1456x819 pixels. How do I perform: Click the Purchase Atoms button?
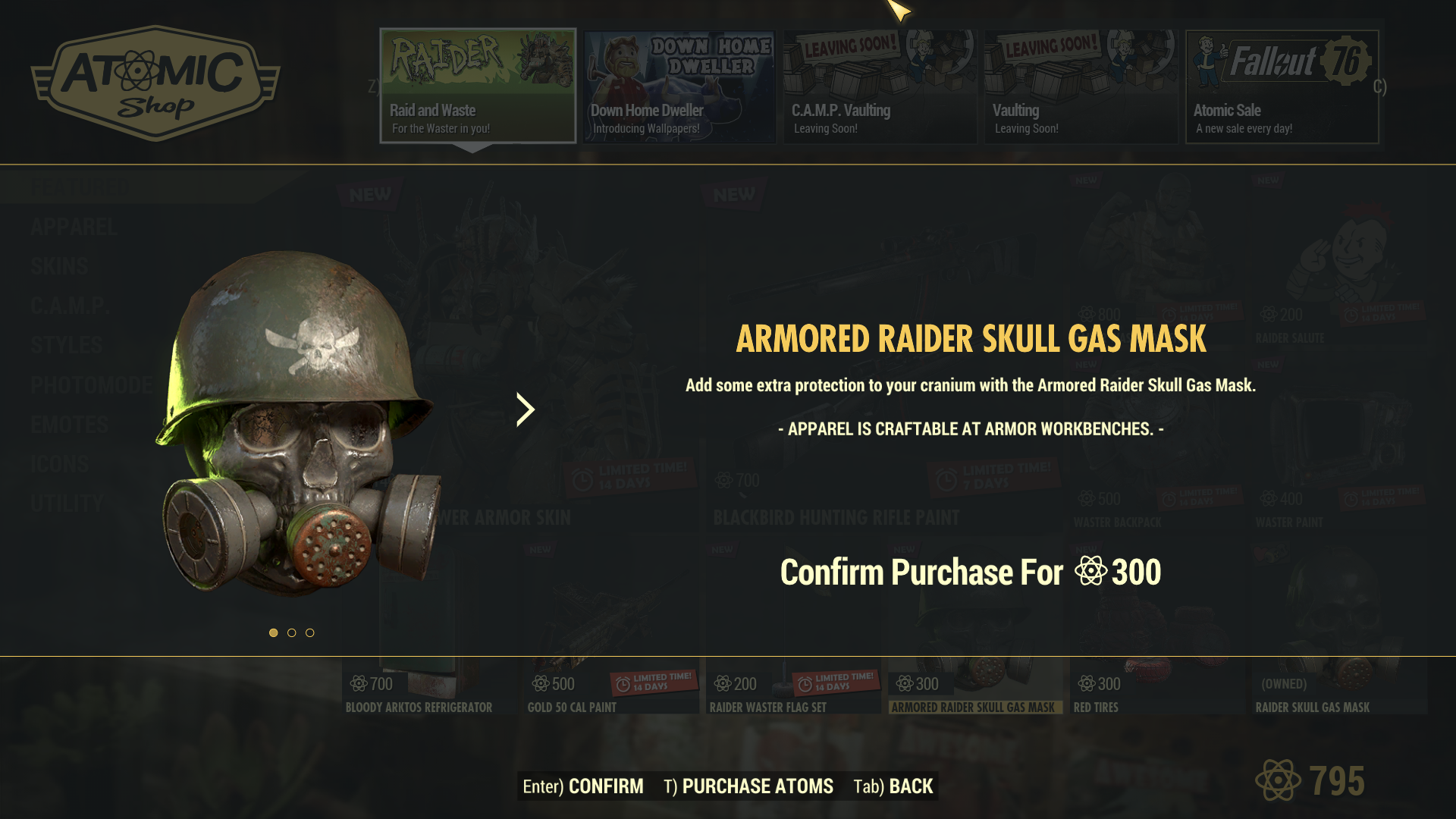(x=748, y=786)
